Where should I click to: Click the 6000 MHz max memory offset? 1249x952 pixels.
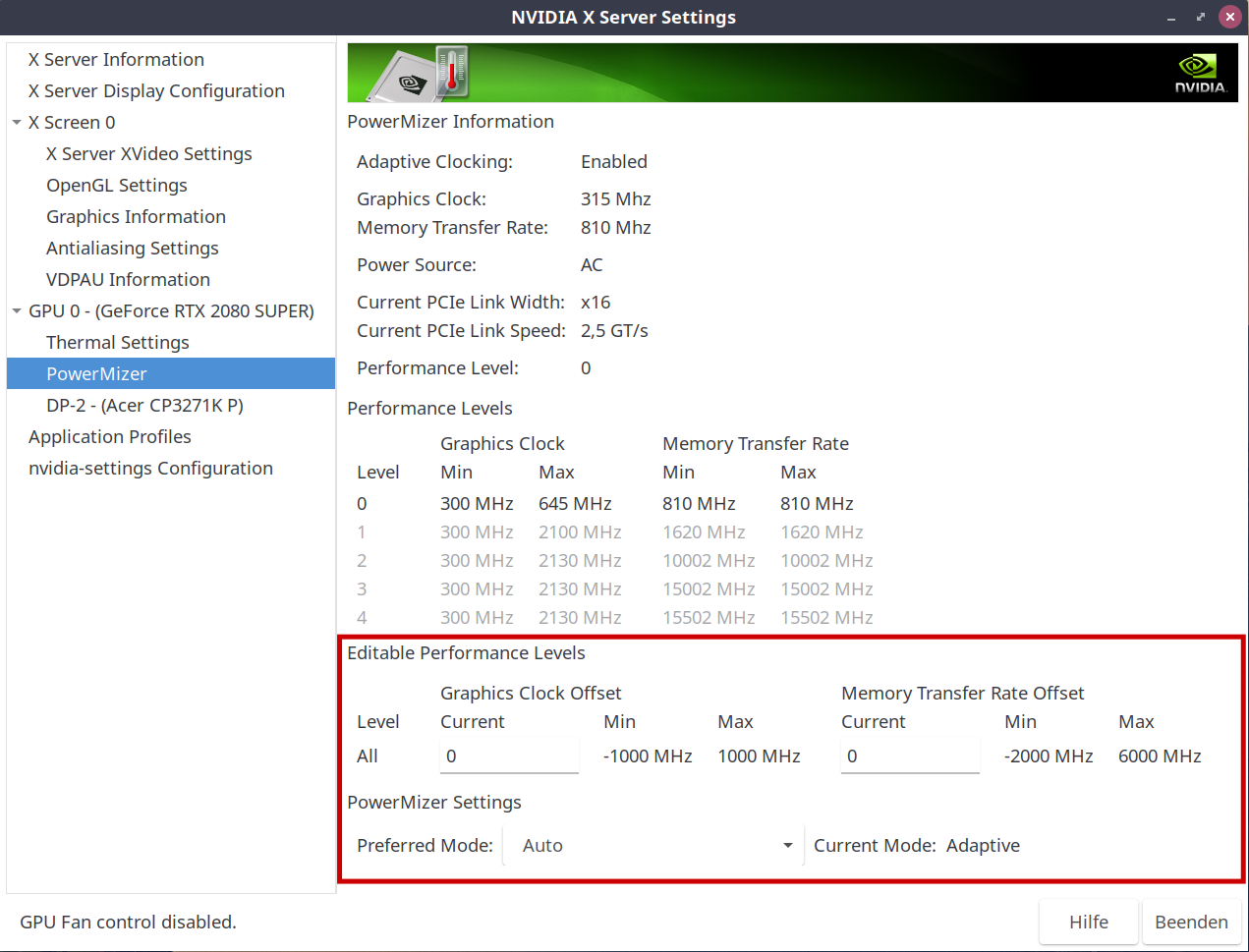pyautogui.click(x=1160, y=756)
